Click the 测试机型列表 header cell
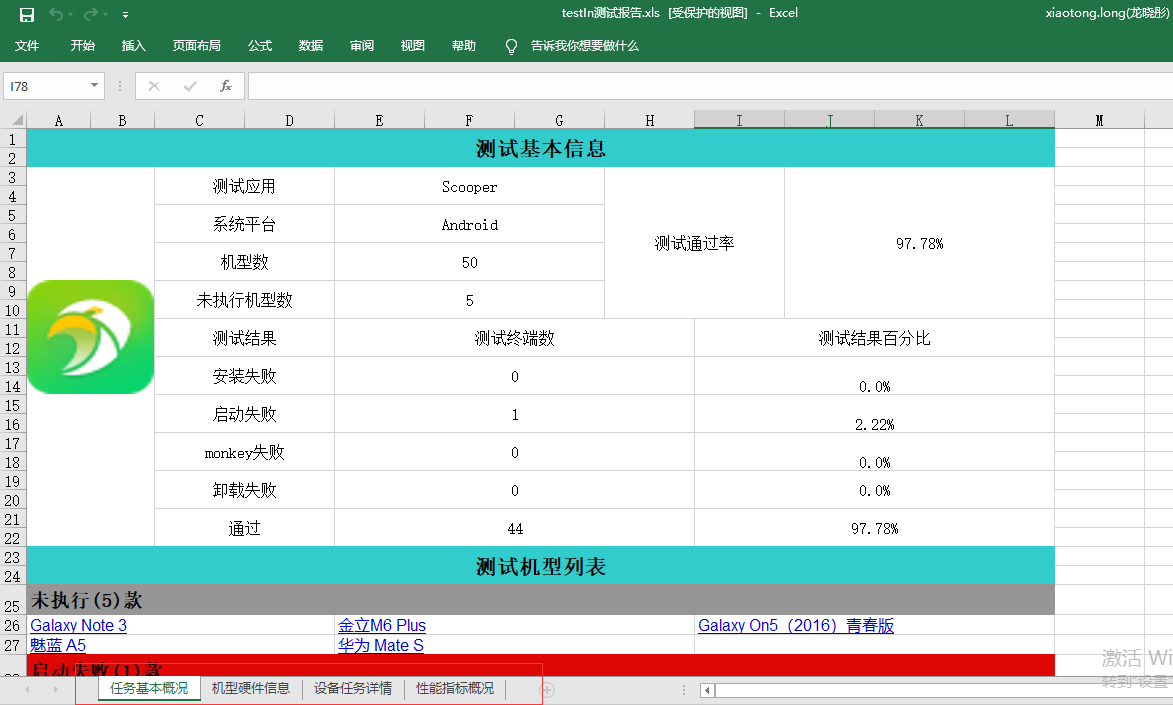 tap(540, 566)
